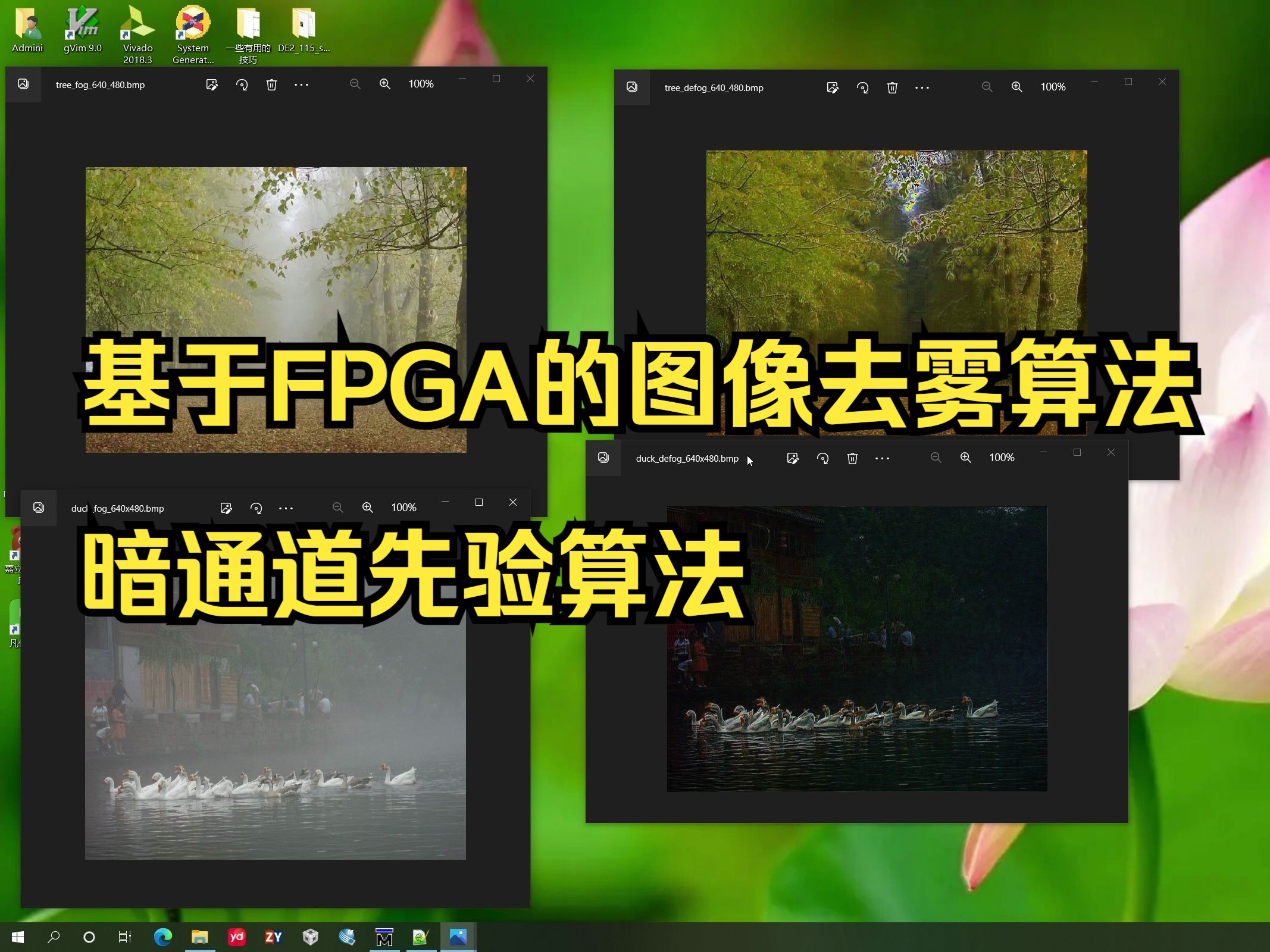
Task: Open the See more menu in duck_fog window
Action: [x=286, y=508]
